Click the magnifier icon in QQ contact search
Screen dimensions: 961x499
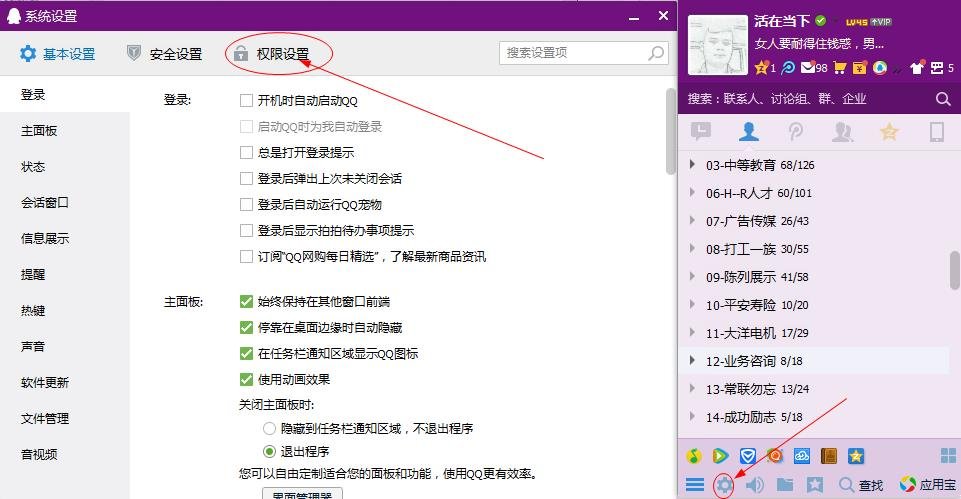(943, 99)
